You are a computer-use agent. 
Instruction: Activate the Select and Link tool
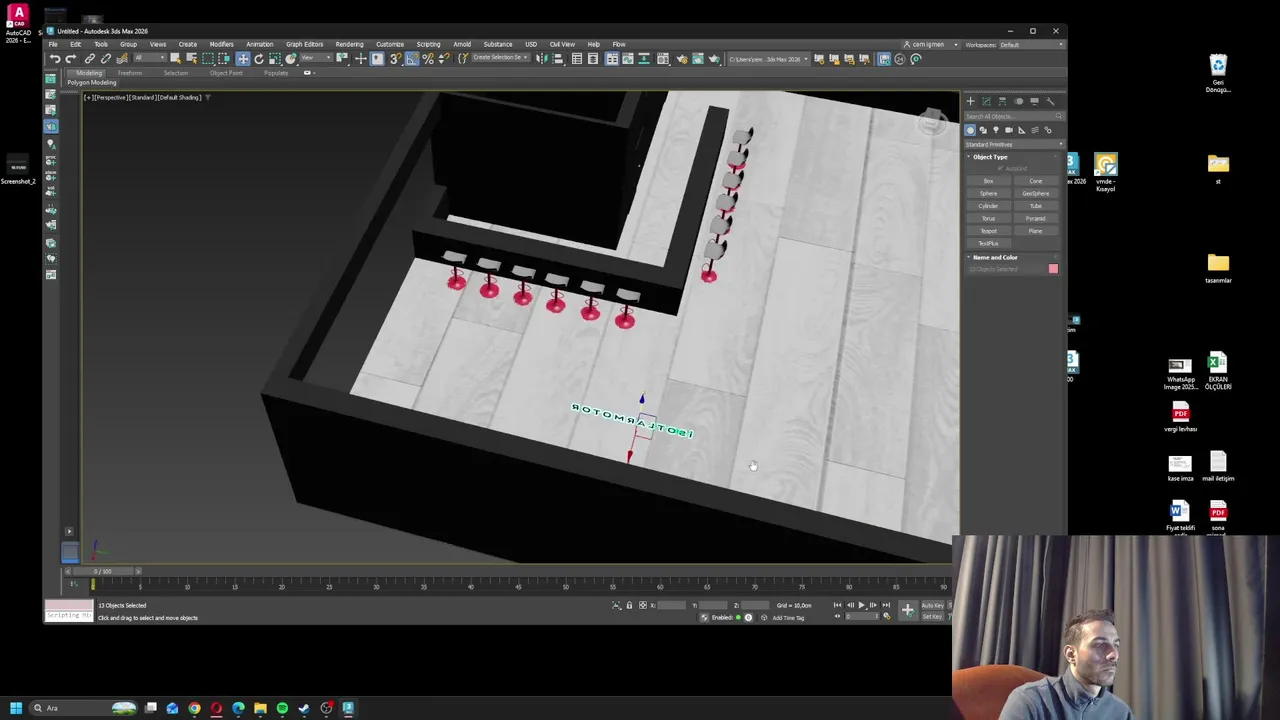[x=90, y=58]
